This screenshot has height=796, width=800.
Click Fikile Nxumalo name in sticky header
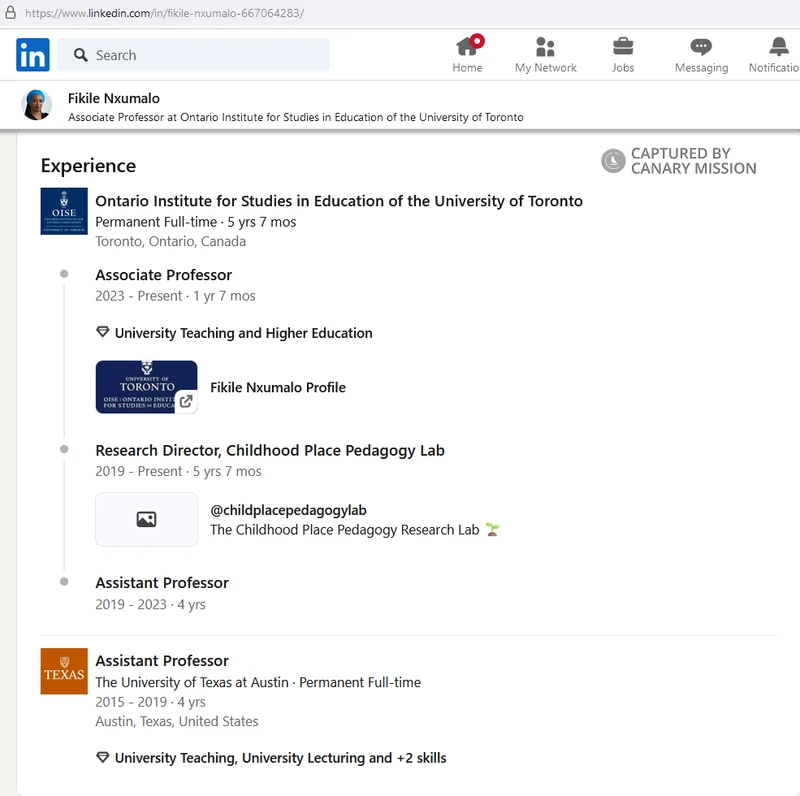point(114,98)
